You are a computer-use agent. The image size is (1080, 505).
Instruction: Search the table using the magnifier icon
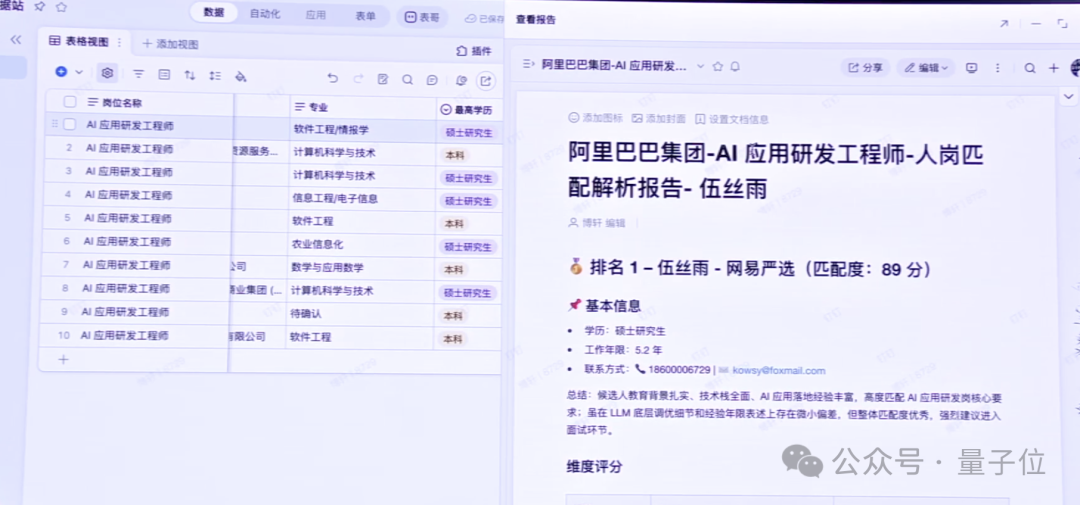point(408,80)
